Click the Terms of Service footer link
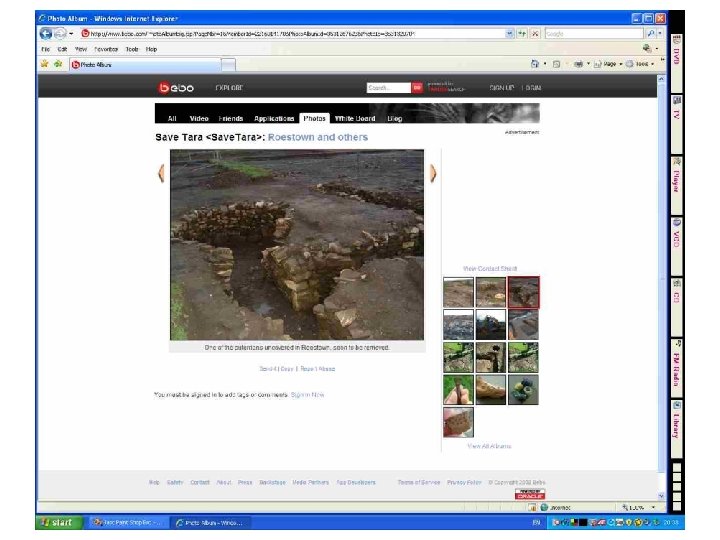The height and width of the screenshot is (540, 720). [419, 483]
